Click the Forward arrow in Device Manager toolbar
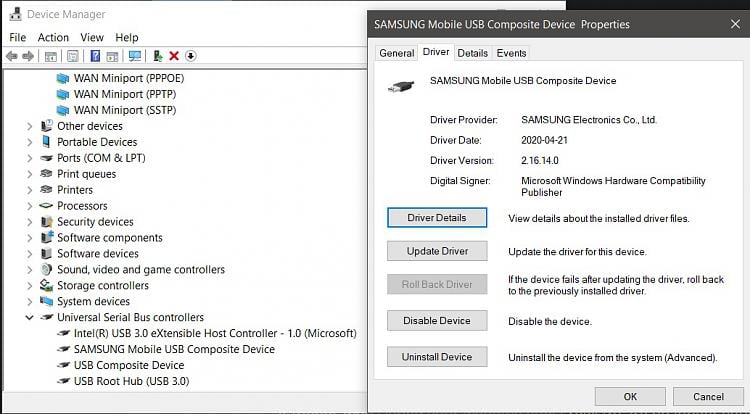Image resolution: width=750 pixels, height=414 pixels. point(28,56)
